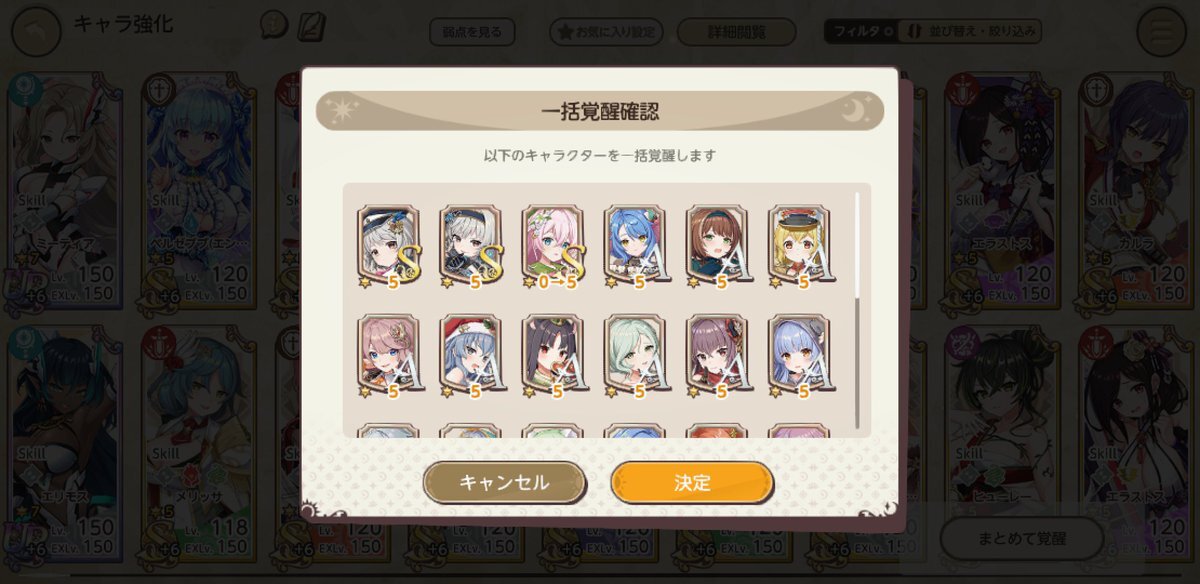Click the まとめて覚醒 button
The width and height of the screenshot is (1200, 584).
[x=1022, y=538]
